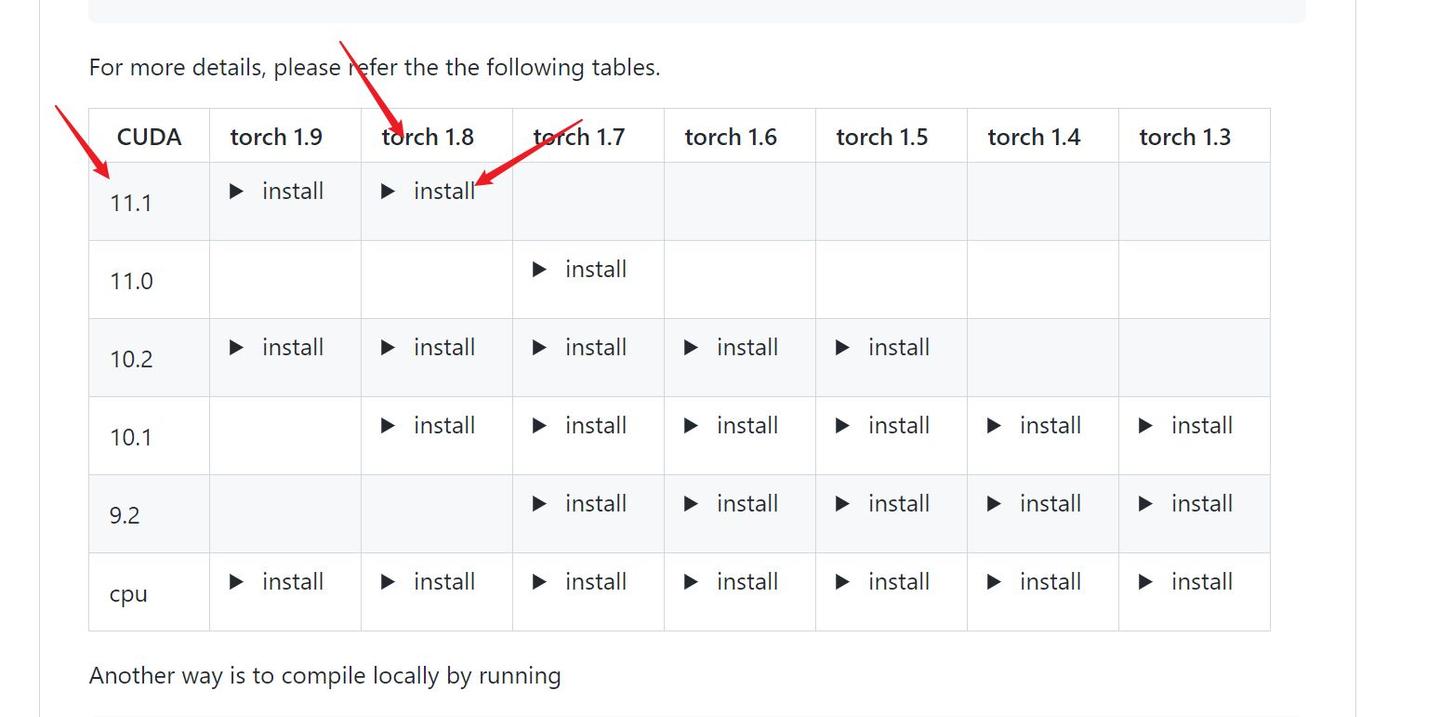The height and width of the screenshot is (717, 1440).
Task: Show CUDA 10.2 torch 1.5 install instructions
Action: (884, 347)
